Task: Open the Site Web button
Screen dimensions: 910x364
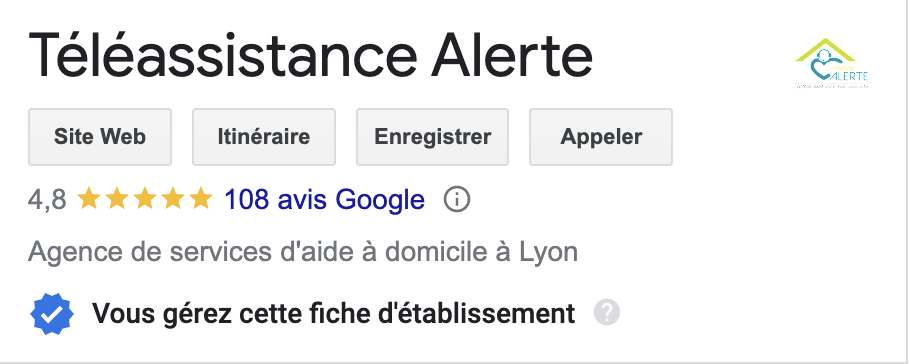Action: point(100,137)
